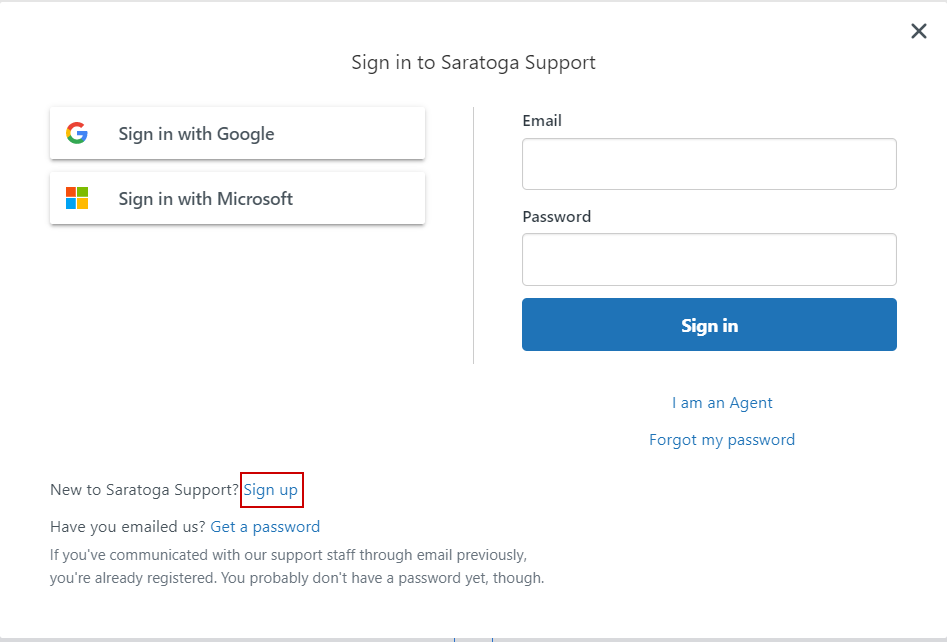Click the Sign in to Saratoga Support heading
Screen dimensions: 947x642
(474, 63)
